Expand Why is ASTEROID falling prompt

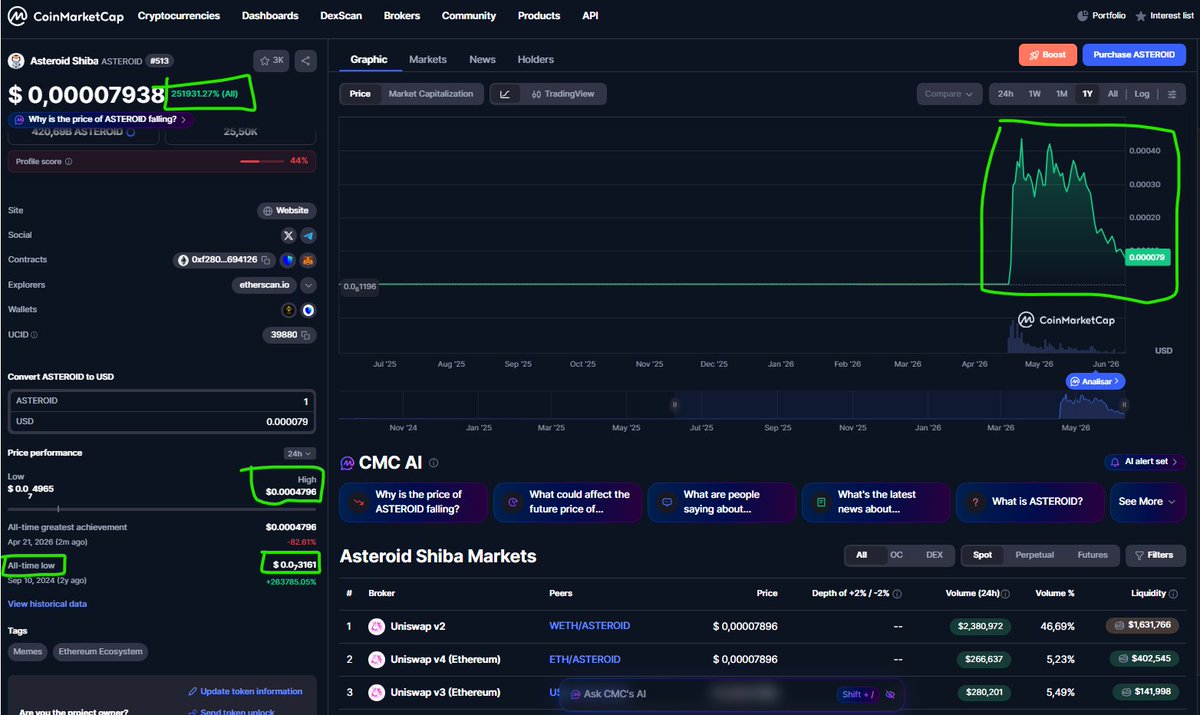100,119
